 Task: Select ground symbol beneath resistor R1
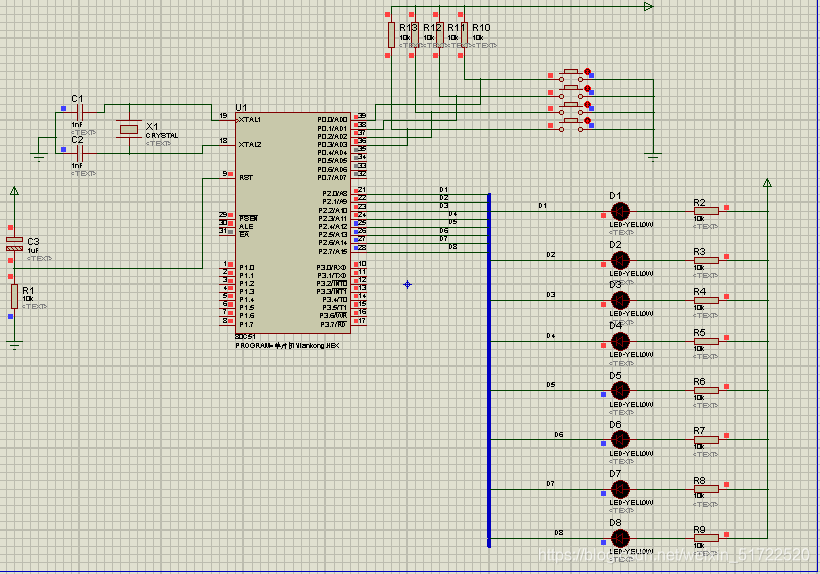pyautogui.click(x=14, y=345)
